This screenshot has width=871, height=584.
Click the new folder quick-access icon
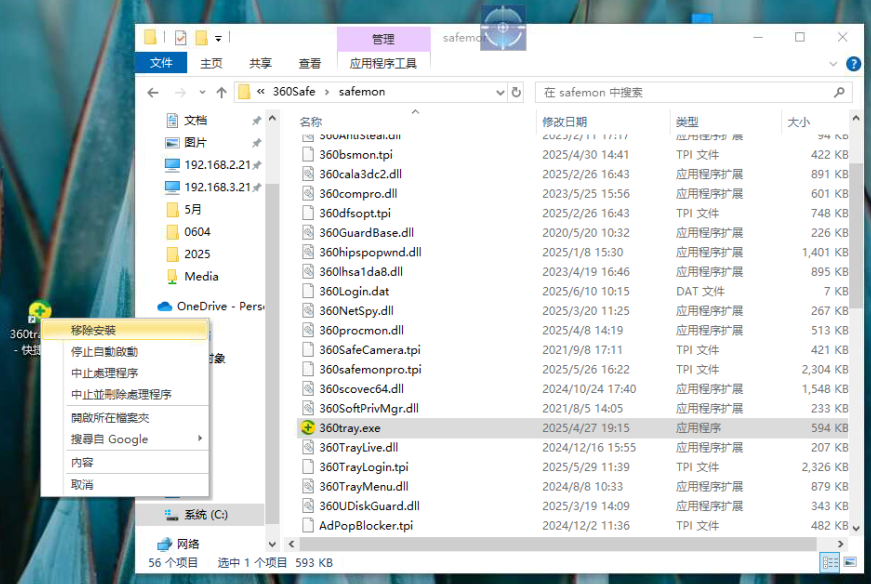click(x=201, y=38)
